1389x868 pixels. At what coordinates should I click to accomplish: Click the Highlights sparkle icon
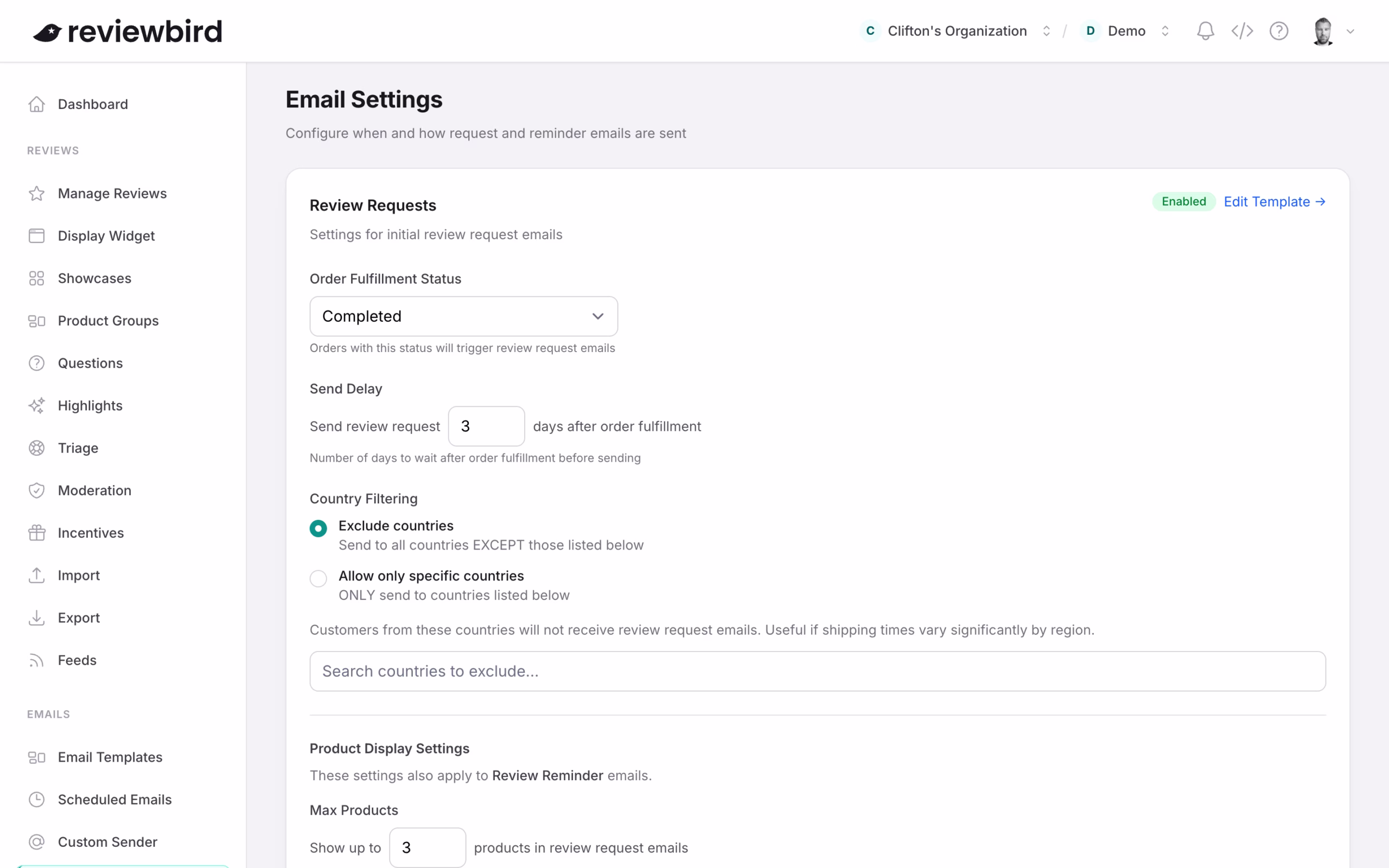(37, 406)
